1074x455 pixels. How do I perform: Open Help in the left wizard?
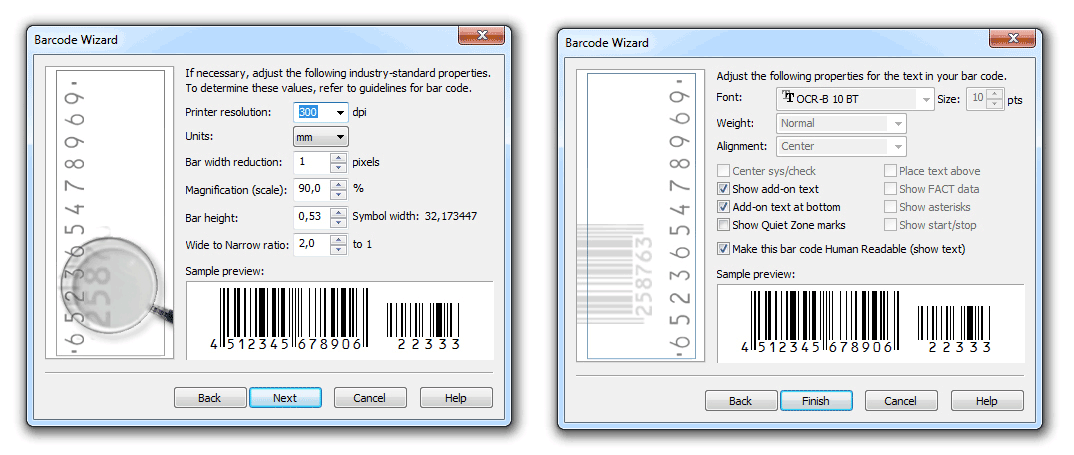pos(456,398)
